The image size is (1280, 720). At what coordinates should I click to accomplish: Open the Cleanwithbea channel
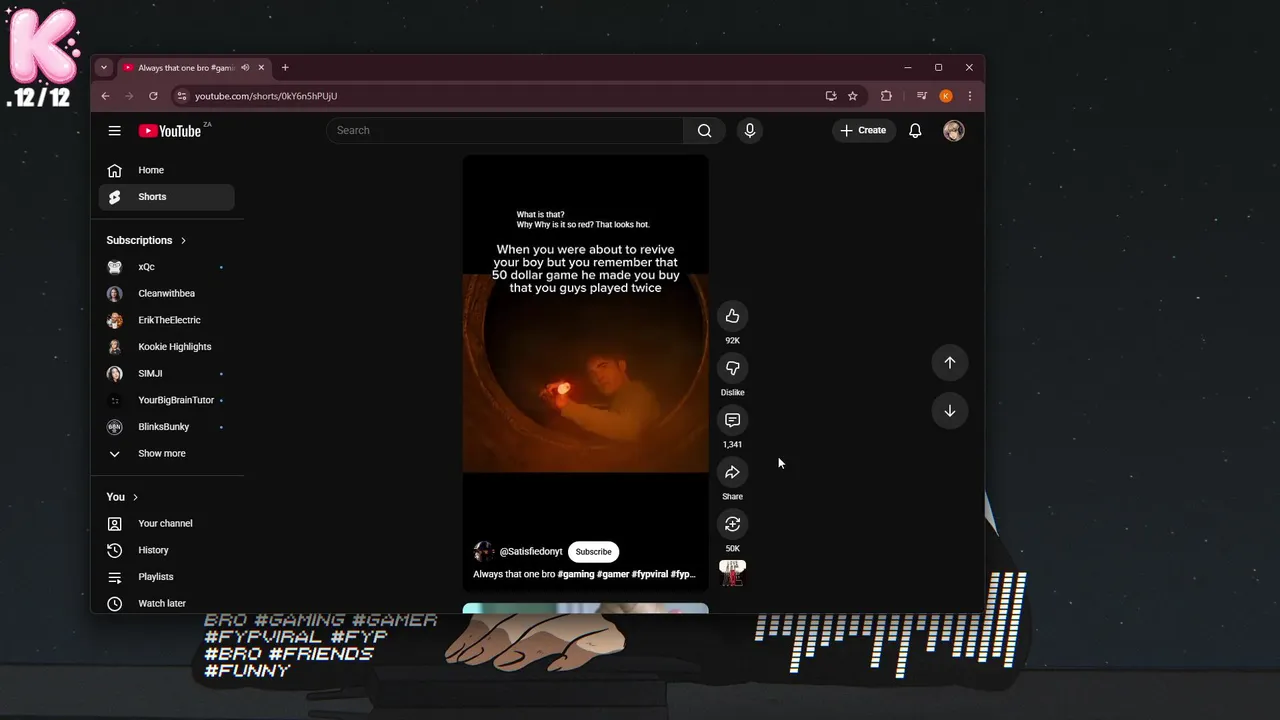tap(166, 294)
